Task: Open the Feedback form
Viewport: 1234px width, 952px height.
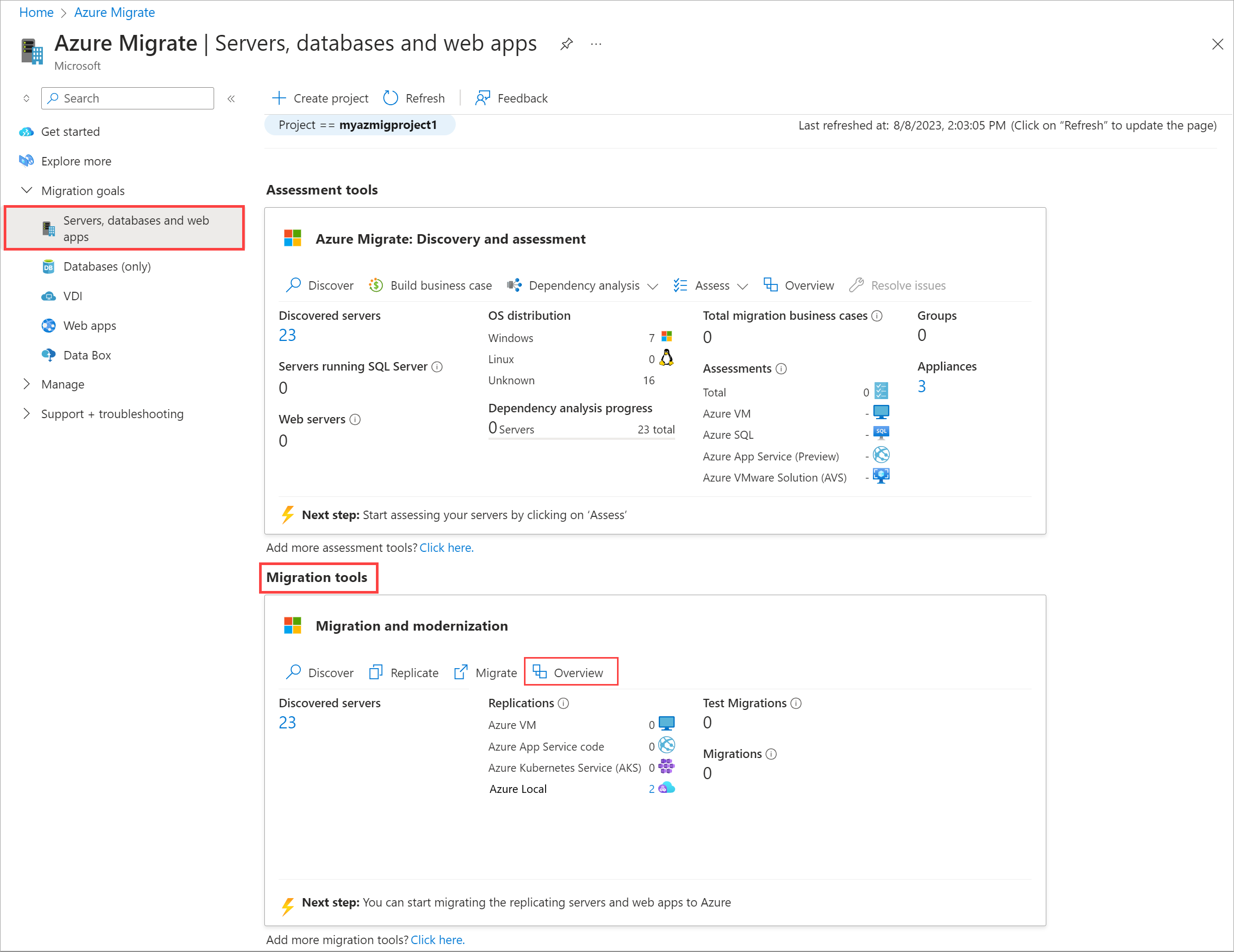Action: 511,98
